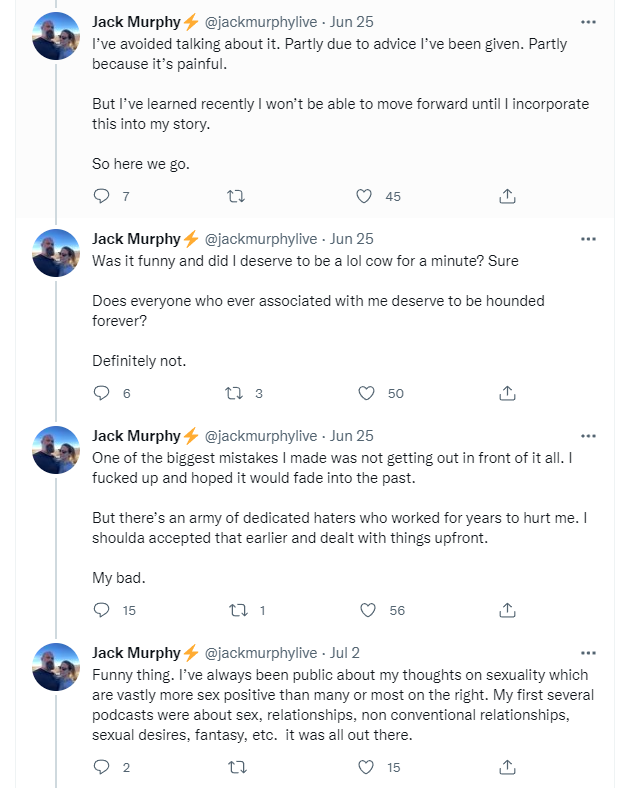Retweet the "So here we go" tweet

pos(237,196)
